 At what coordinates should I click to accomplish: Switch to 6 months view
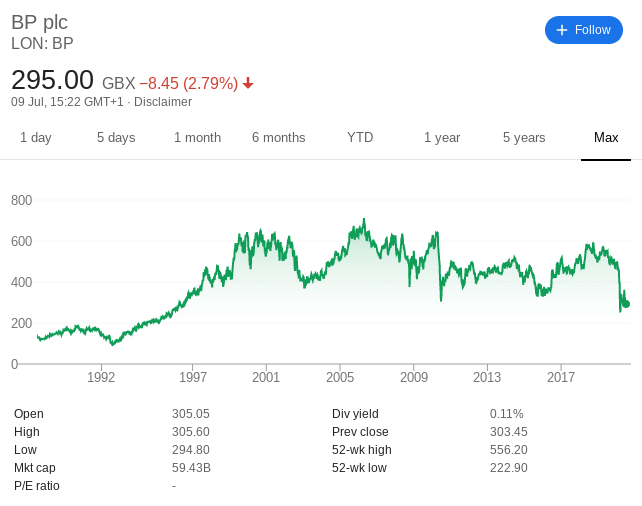[278, 138]
